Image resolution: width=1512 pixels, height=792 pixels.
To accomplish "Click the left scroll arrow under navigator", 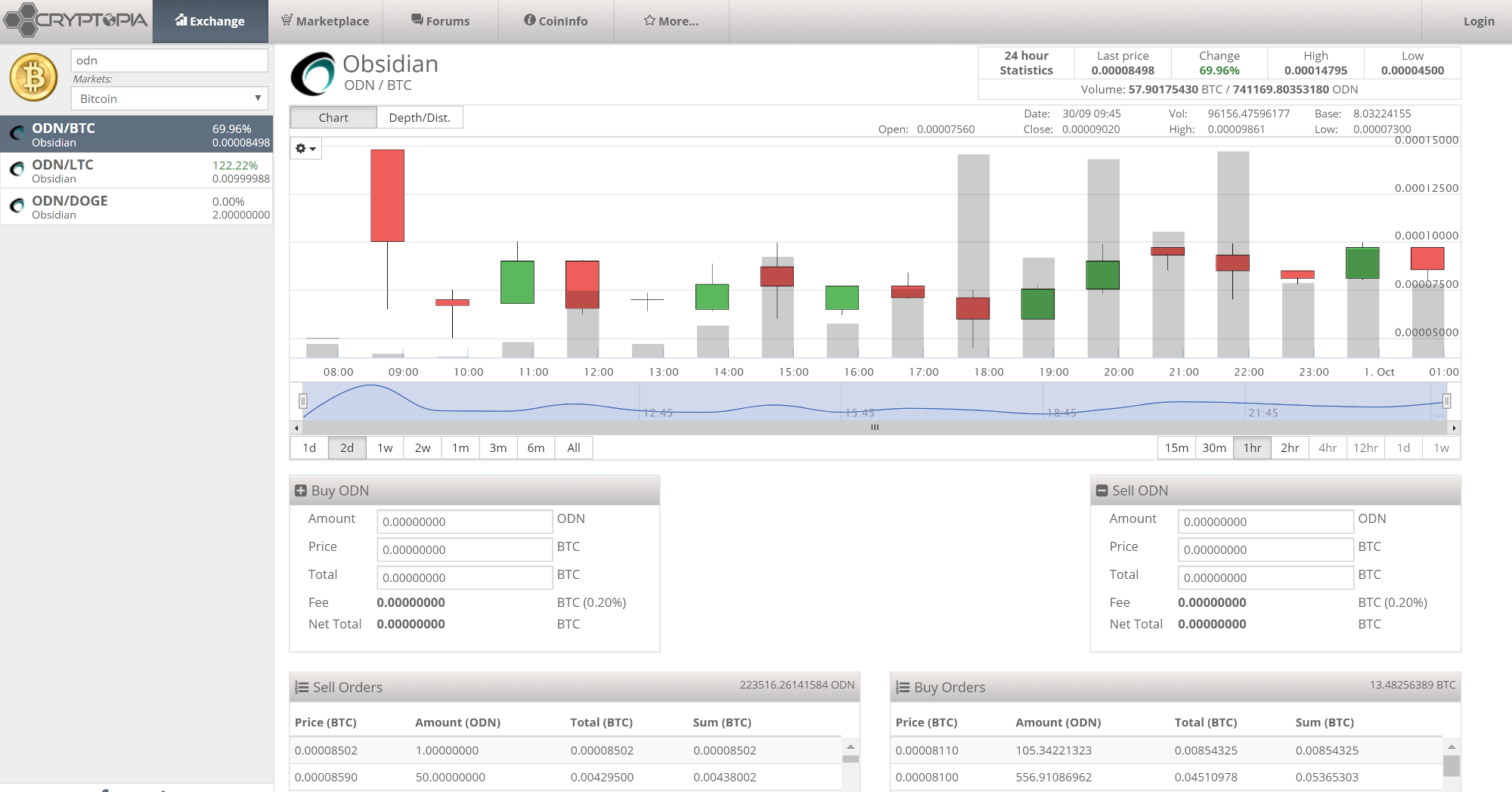I will tap(296, 428).
